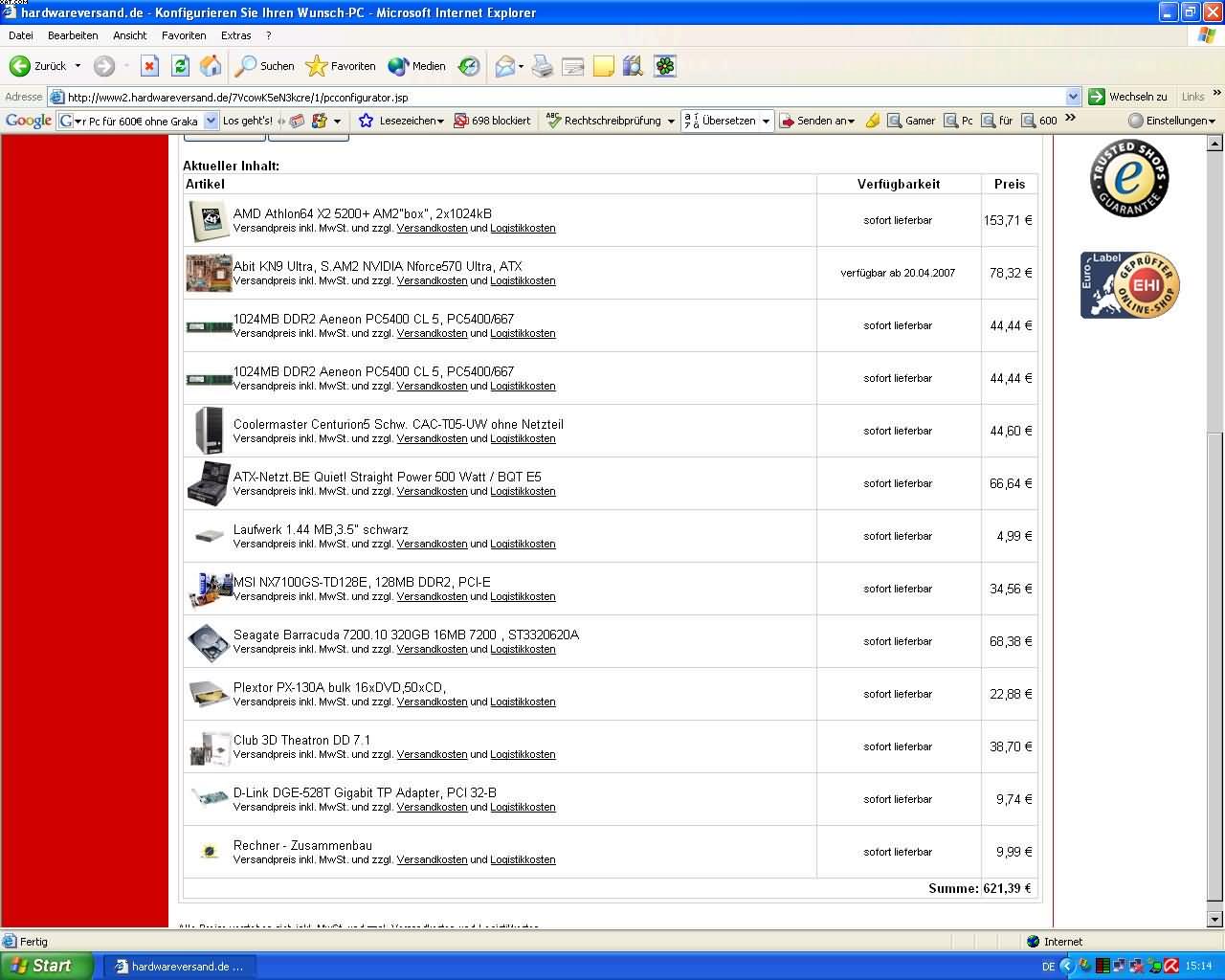Click the Abit KN9 motherboard thumbnail
Image resolution: width=1225 pixels, height=980 pixels.
point(209,273)
